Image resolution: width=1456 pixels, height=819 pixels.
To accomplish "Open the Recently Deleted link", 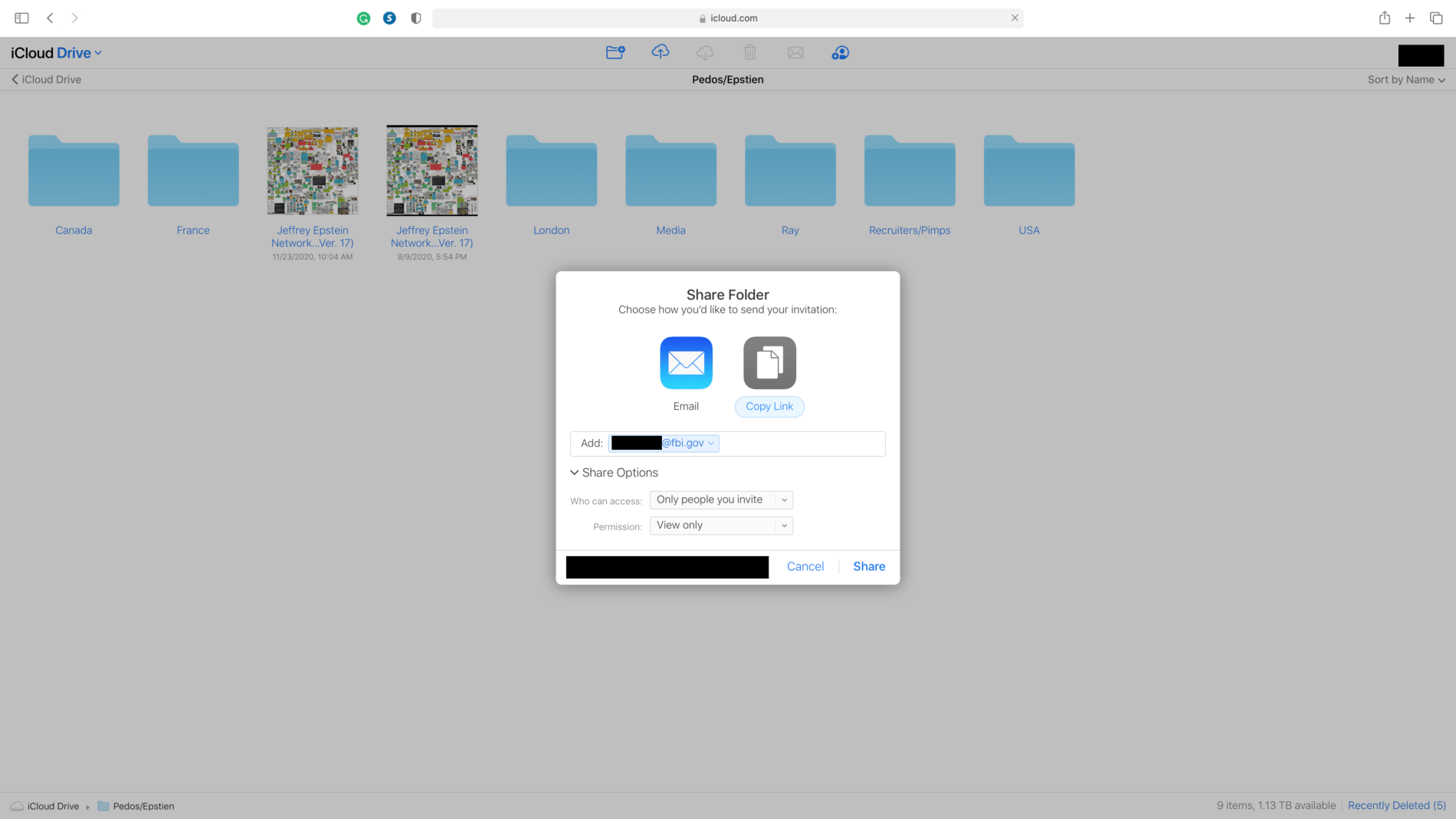I will (1395, 805).
